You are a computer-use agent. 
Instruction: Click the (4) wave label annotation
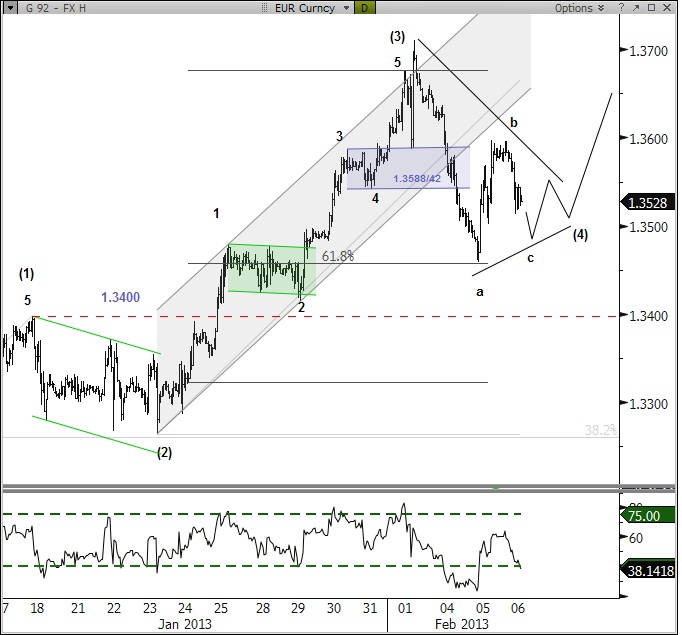click(x=580, y=235)
